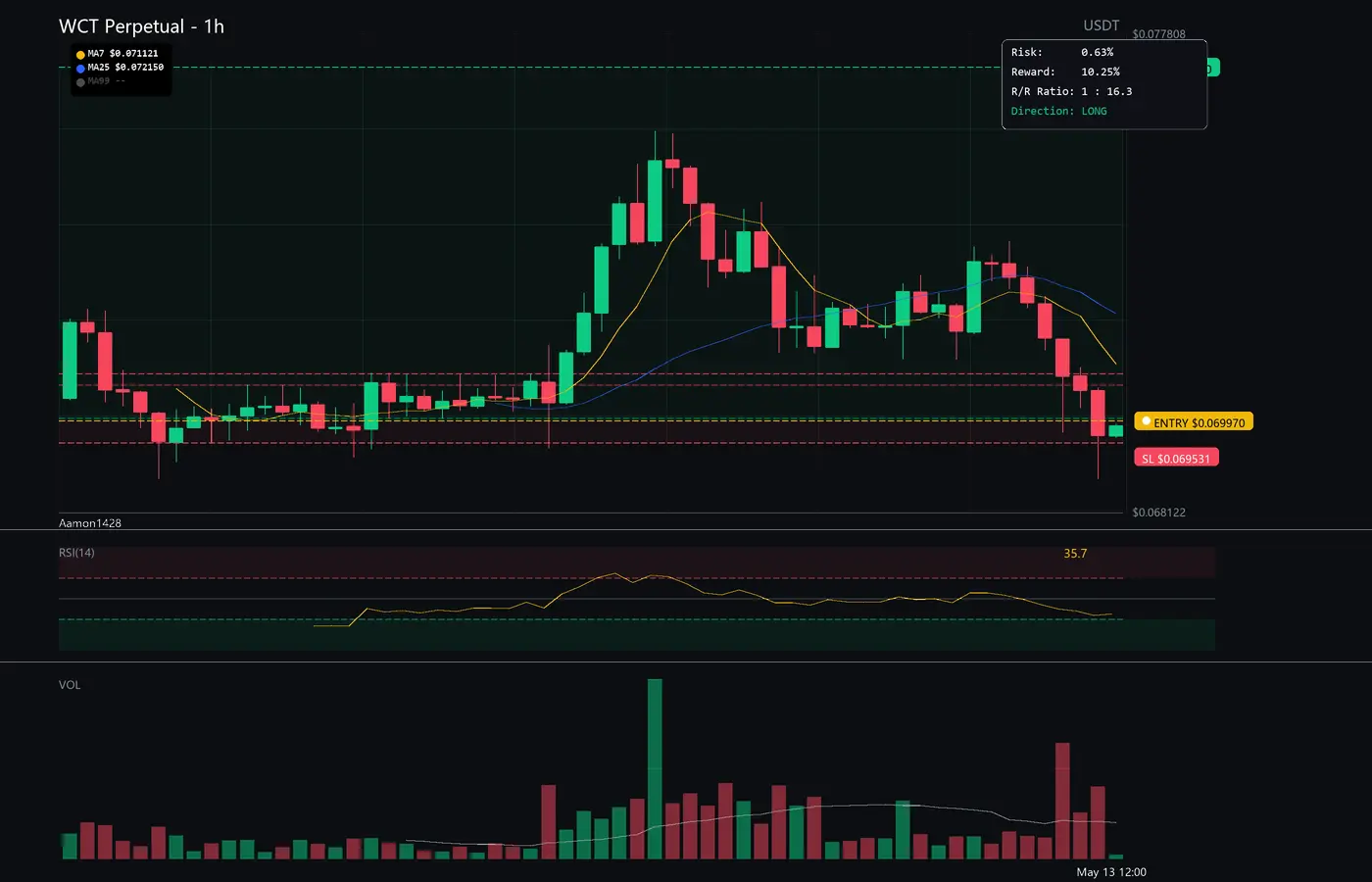Click the RSI(14) indicator label
This screenshot has width=1372, height=882.
pos(76,553)
